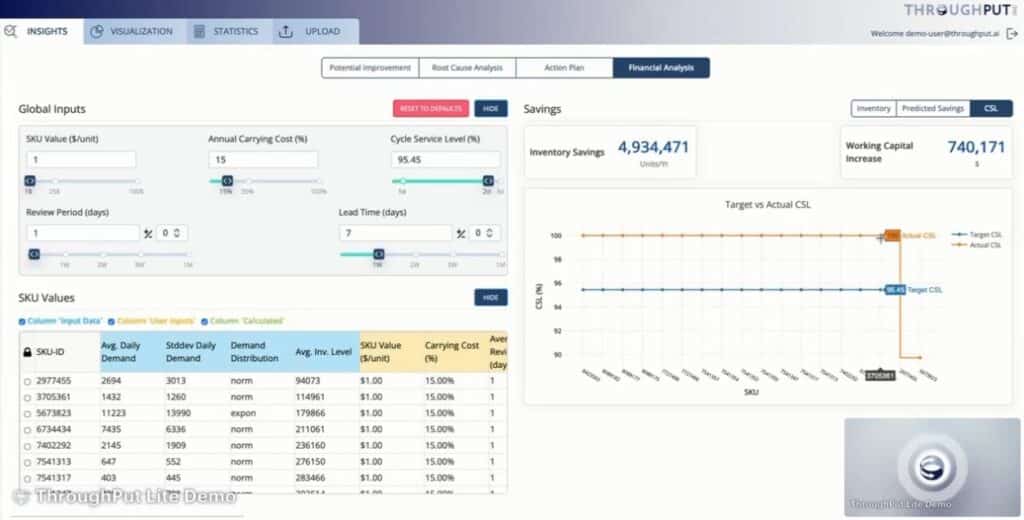Click the Insights magnifier icon

pyautogui.click(x=10, y=31)
